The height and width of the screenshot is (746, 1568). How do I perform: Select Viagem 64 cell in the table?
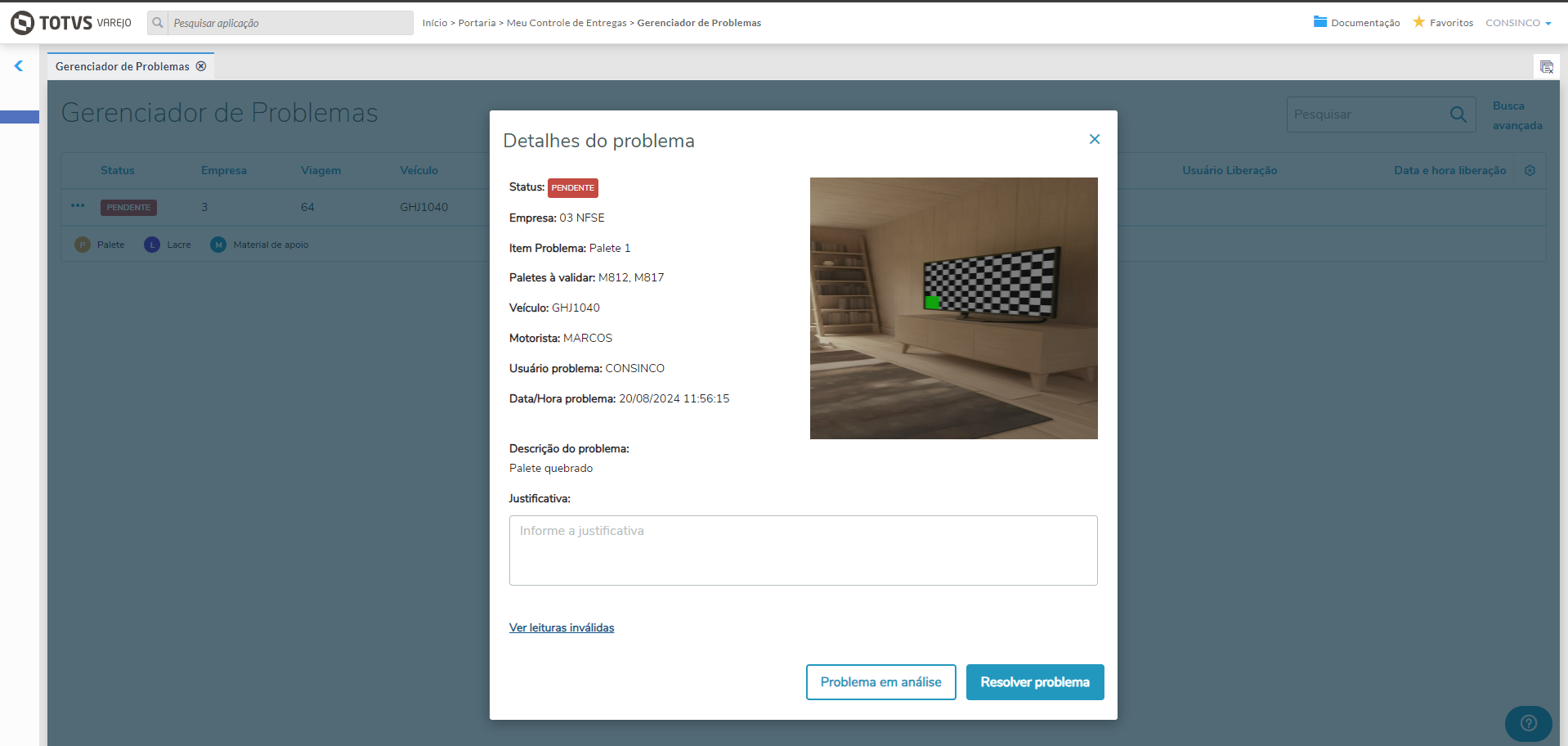click(307, 207)
